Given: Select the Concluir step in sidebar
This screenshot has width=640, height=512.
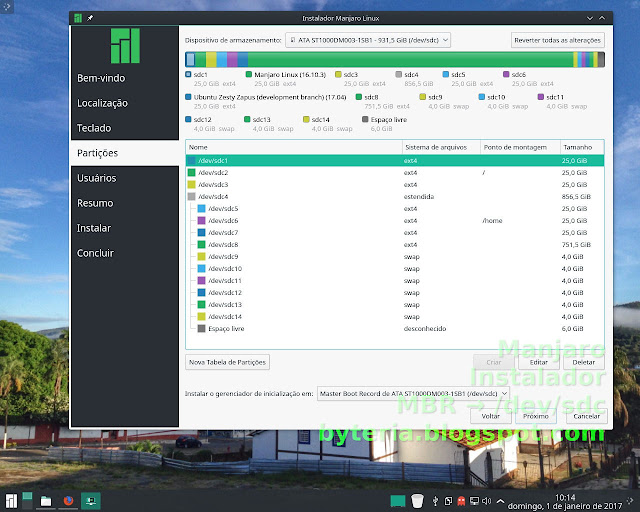Looking at the screenshot, I should coord(125,253).
